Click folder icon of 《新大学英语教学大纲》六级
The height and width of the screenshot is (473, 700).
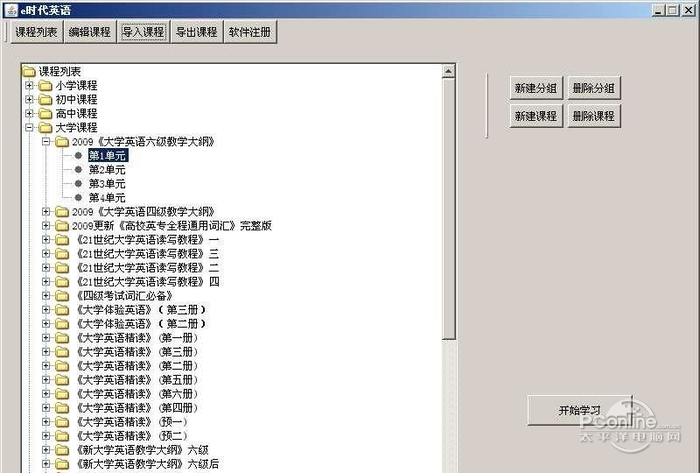[x=62, y=450]
